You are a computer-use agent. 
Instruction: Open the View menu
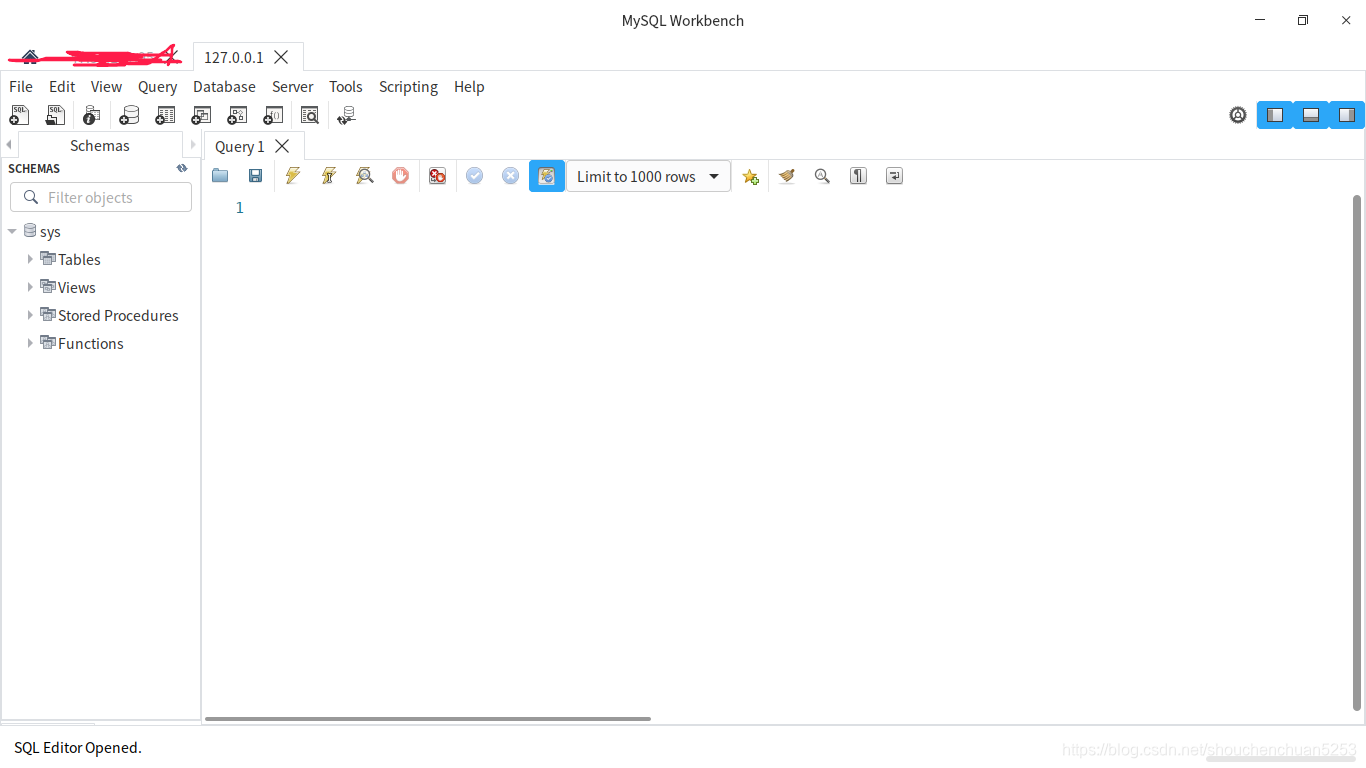pos(106,87)
